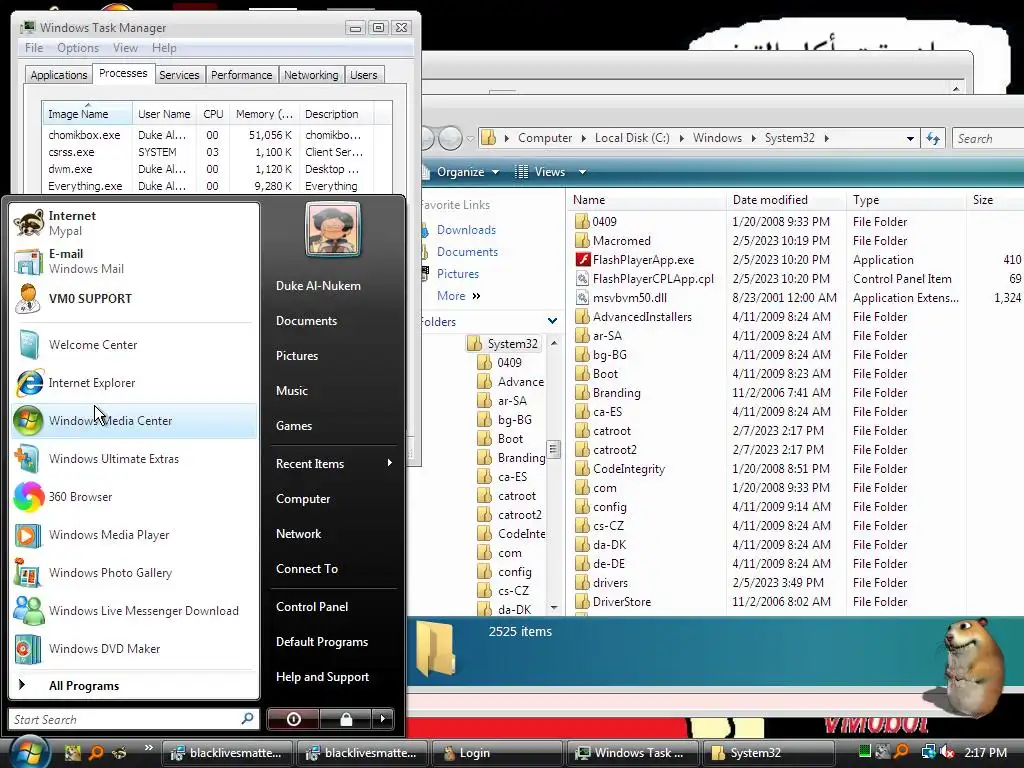
Task: Expand Recent Items submenu
Action: (x=333, y=464)
